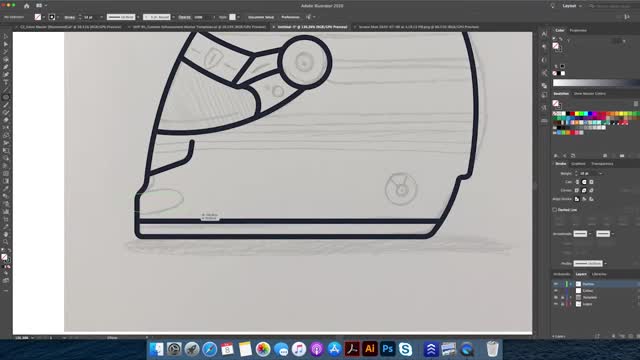Screen dimensions: 640x360
Task: Select the Hand tool
Action: (6, 234)
